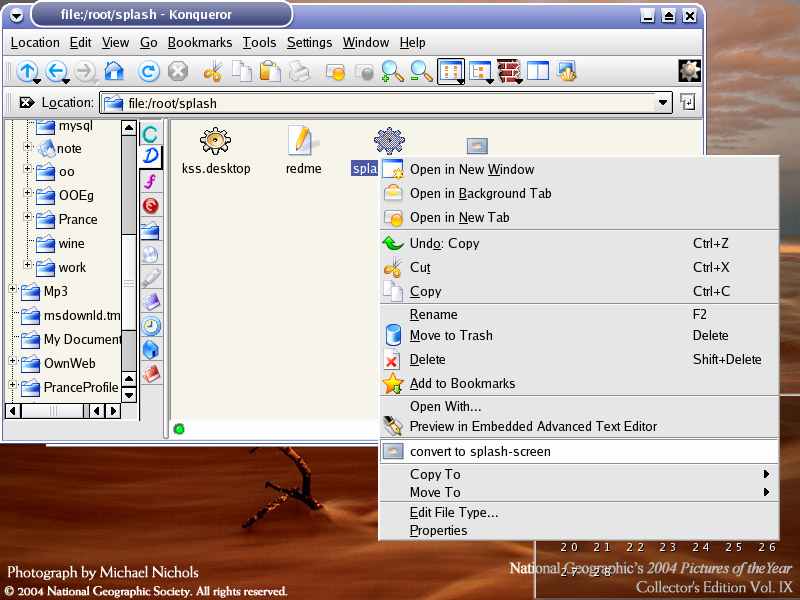
Task: Click the tree scrollbar up arrow
Action: 129,128
